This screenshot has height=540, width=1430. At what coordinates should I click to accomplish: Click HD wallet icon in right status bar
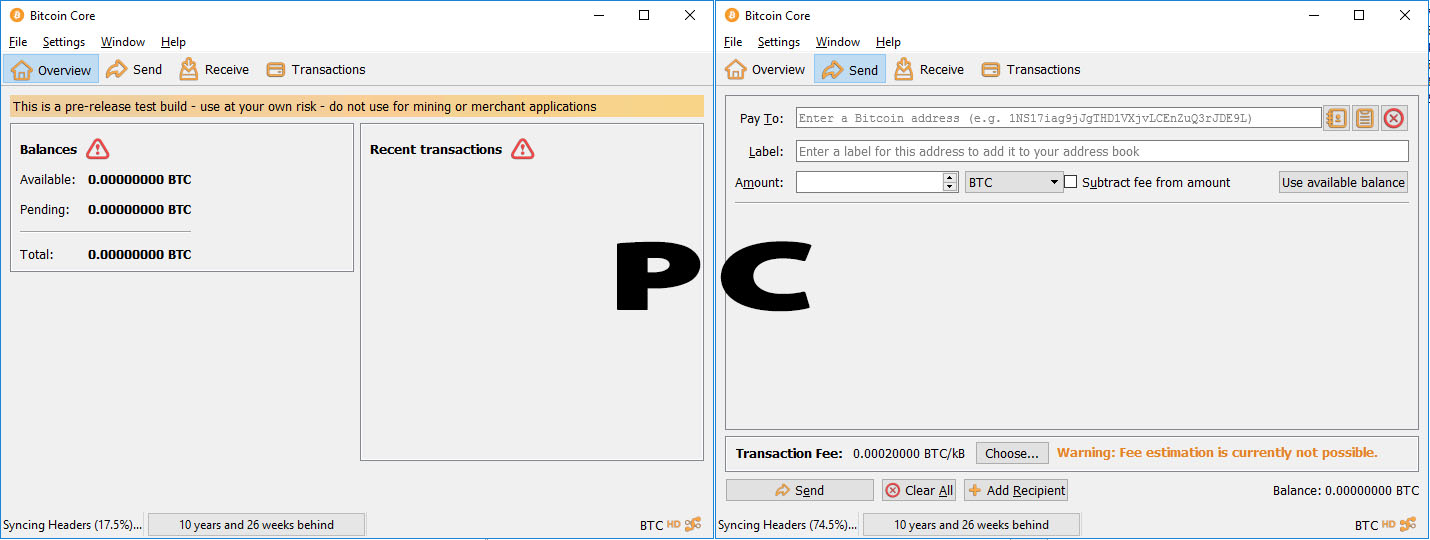tap(1389, 524)
